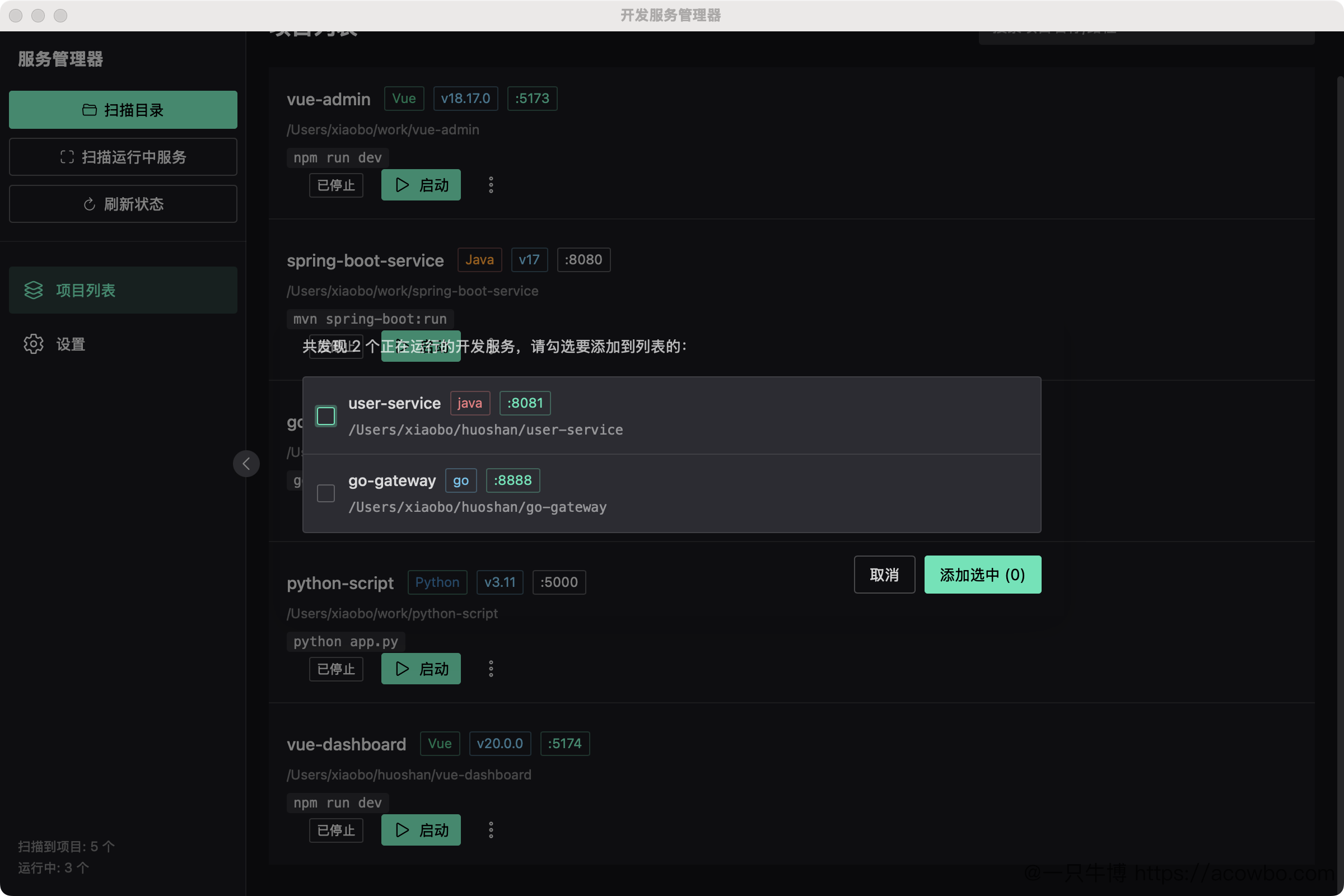Click the :5000 port tag
This screenshot has width=1344, height=896.
coord(559,582)
